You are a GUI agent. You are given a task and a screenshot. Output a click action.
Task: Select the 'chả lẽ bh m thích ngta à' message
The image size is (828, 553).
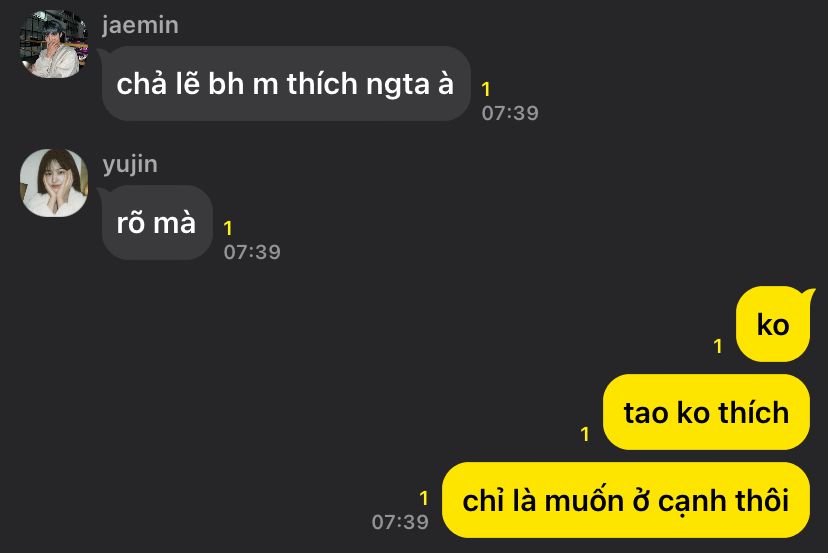point(286,83)
